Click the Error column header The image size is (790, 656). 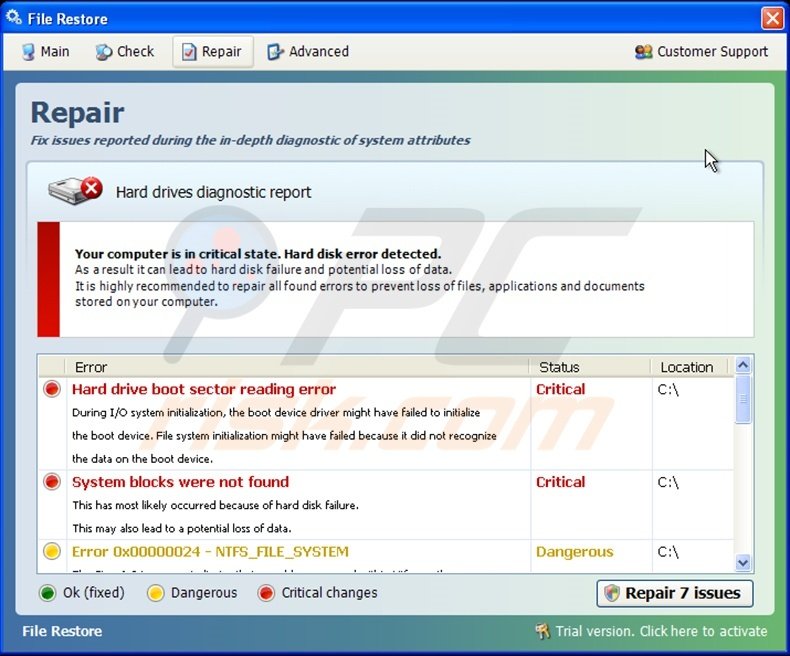click(297, 367)
